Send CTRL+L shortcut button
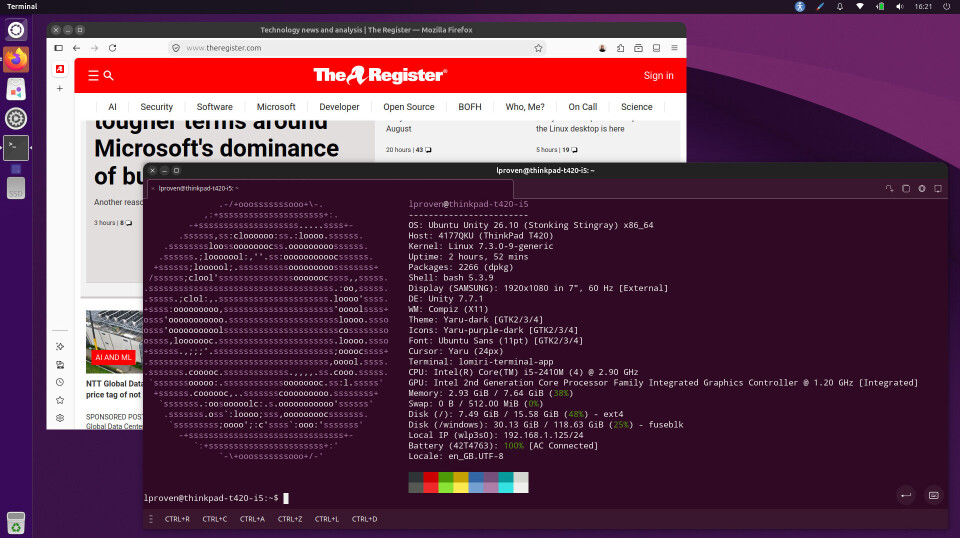Screen dimensions: 960x538 coord(326,519)
